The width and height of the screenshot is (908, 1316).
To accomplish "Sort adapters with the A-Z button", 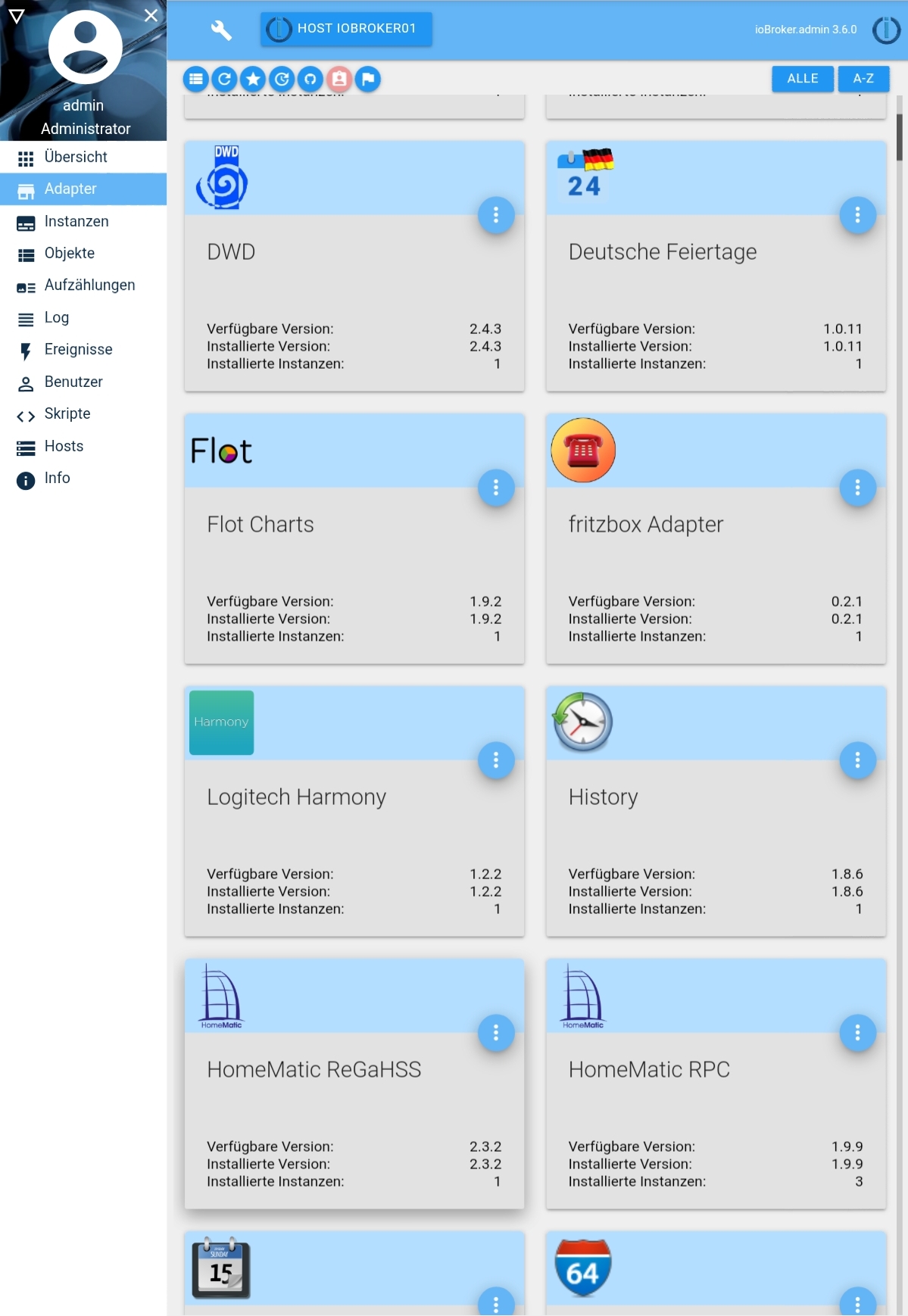I will (x=863, y=79).
